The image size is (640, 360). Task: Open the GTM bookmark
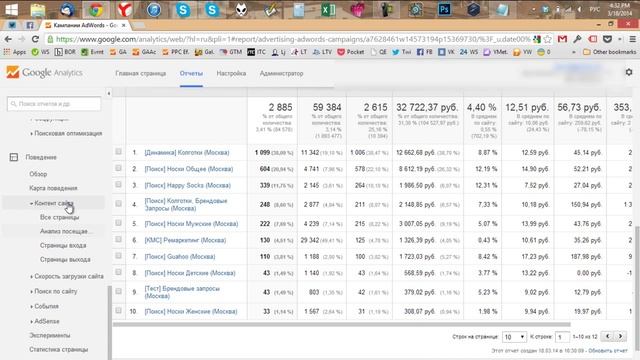click(231, 52)
